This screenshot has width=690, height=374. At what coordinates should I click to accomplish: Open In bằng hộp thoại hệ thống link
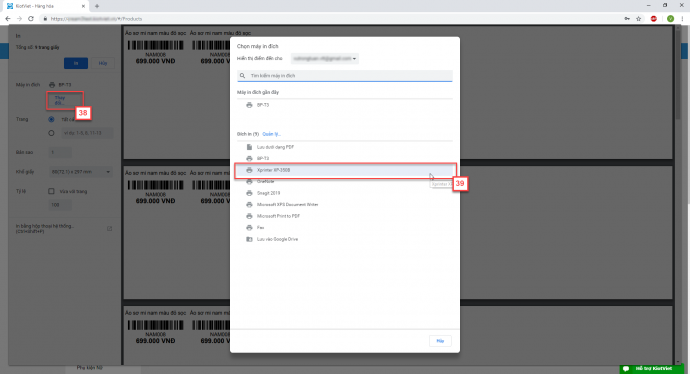(x=45, y=228)
